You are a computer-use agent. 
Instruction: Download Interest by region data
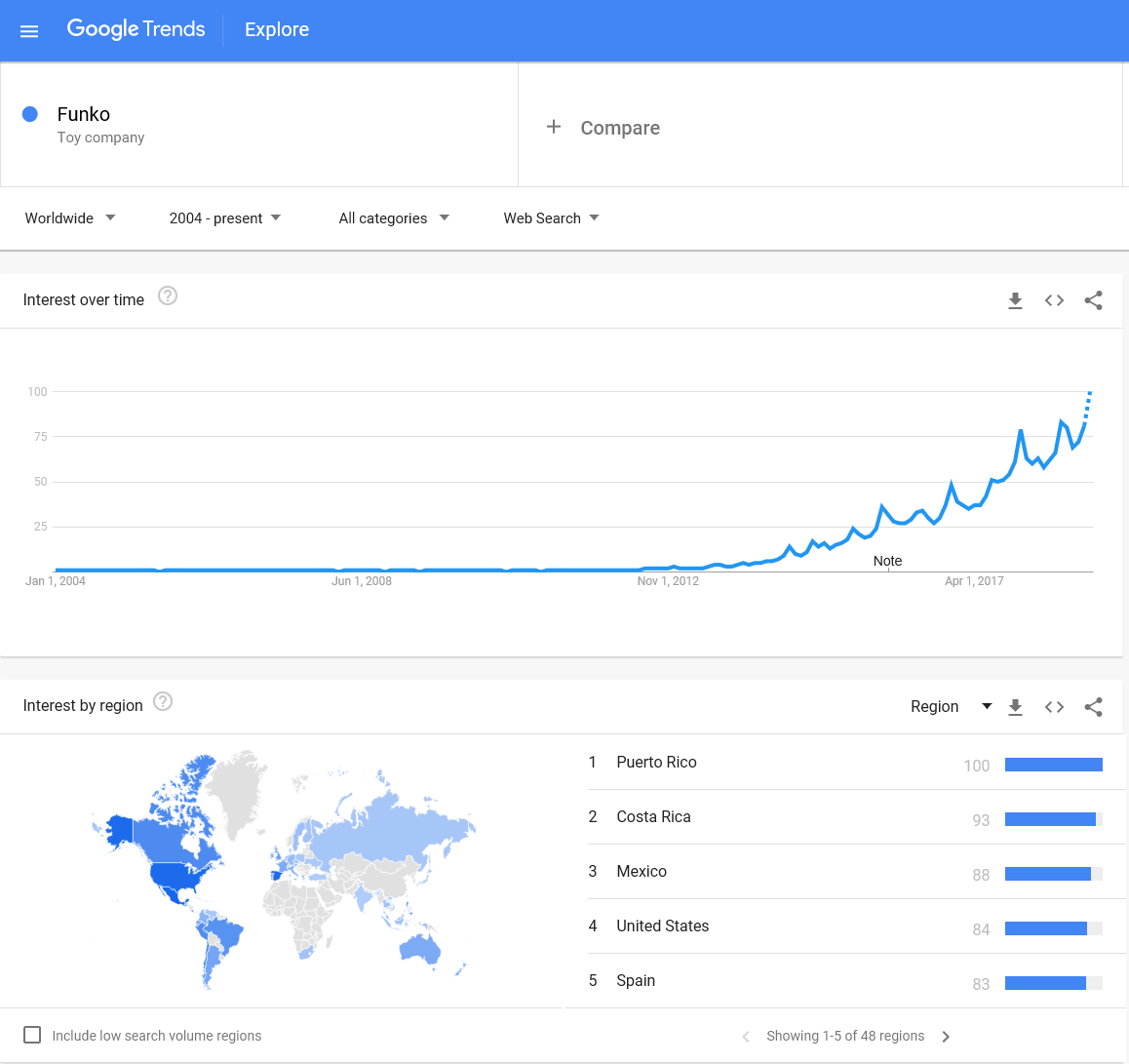1015,707
